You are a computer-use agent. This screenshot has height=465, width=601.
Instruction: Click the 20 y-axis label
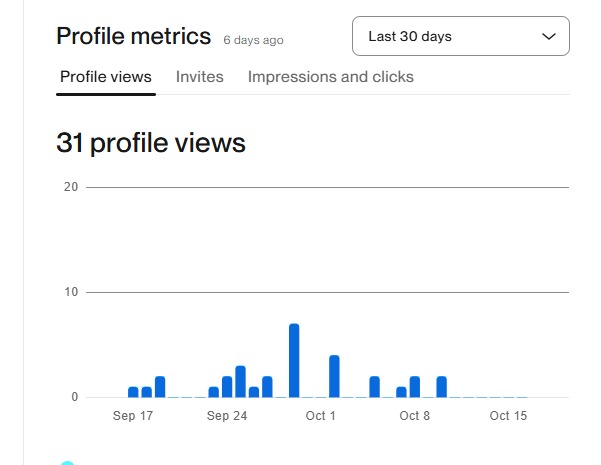71,187
